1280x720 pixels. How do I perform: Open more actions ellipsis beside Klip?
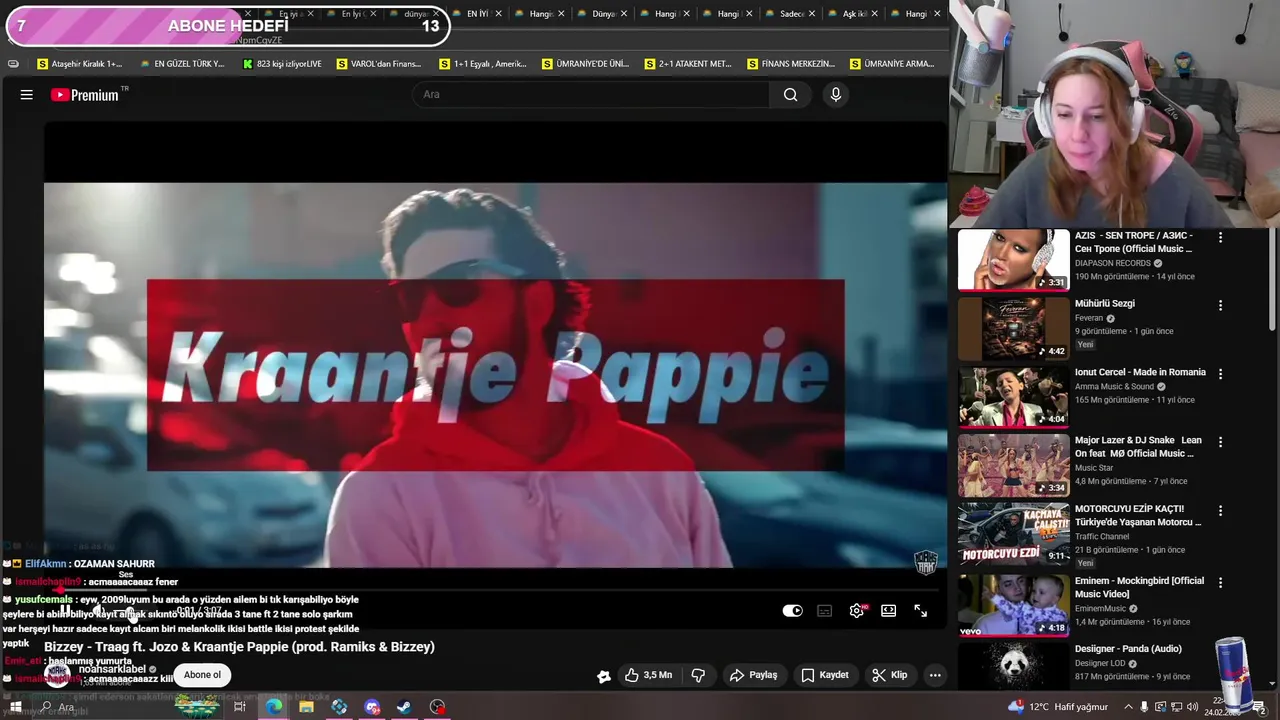935,675
